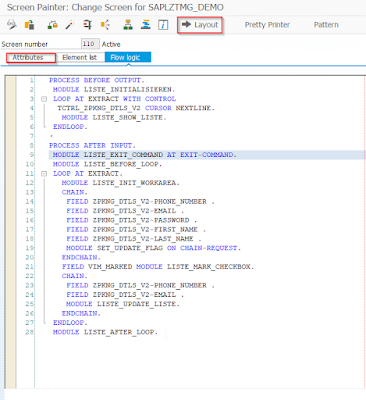Toggle Display/Change mode glasses icon

[x=12, y=25]
